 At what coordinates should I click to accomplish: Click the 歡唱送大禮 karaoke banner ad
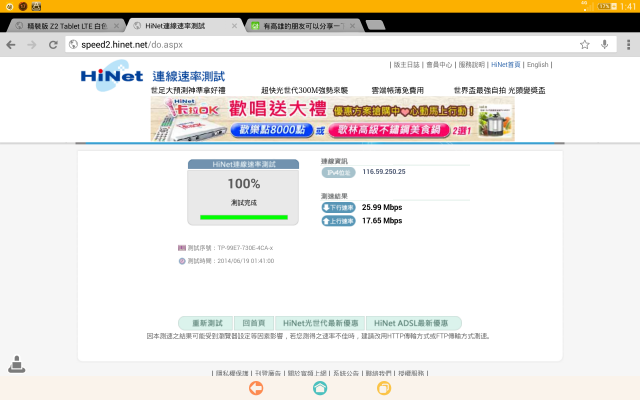[x=333, y=119]
